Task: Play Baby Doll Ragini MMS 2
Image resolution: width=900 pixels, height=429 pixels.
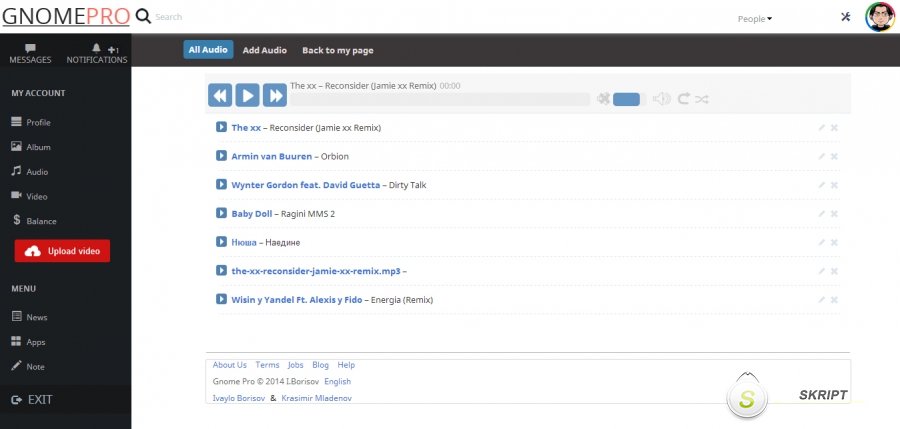Action: pyautogui.click(x=221, y=213)
